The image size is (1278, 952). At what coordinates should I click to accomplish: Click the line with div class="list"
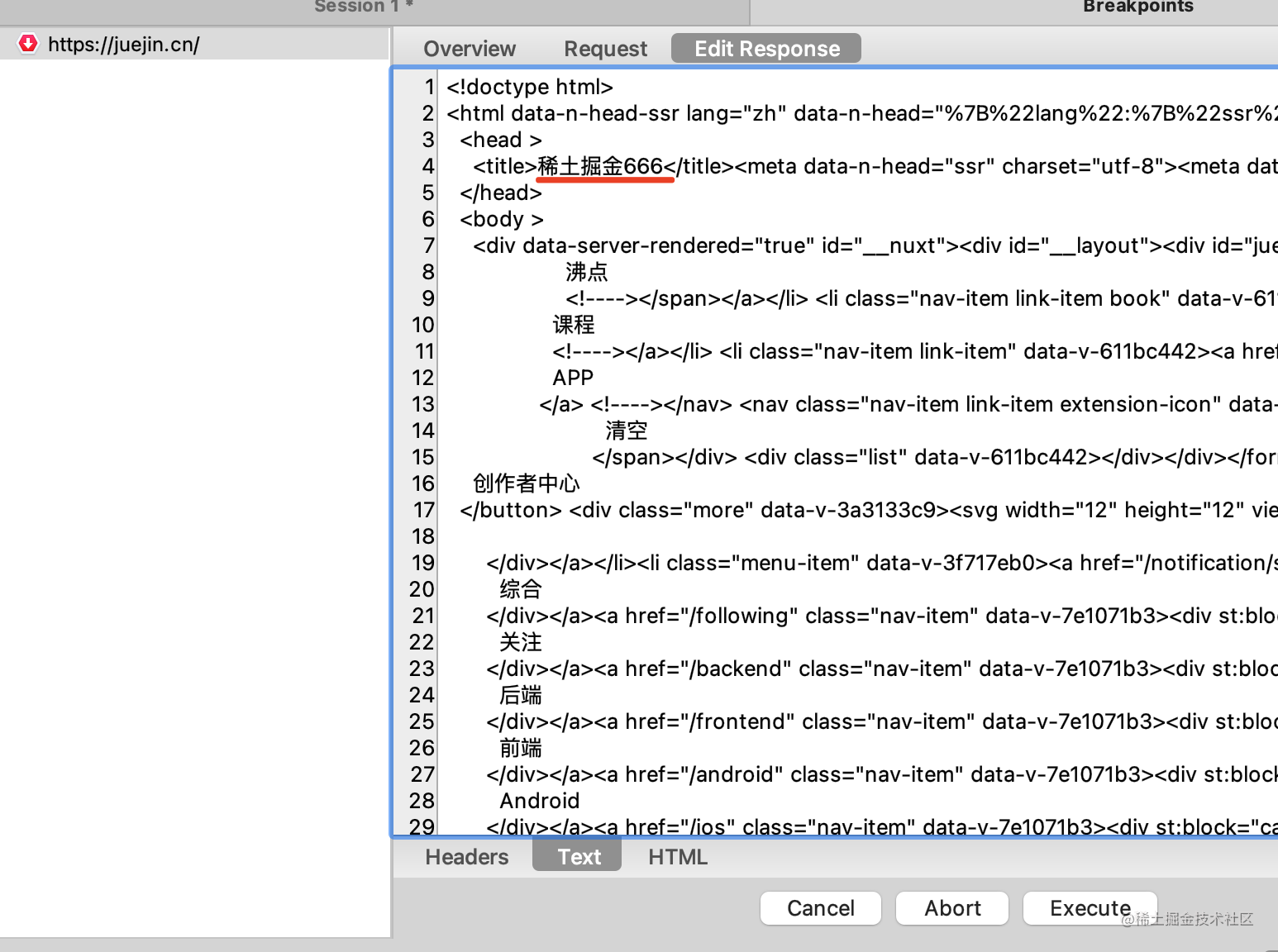(x=935, y=457)
